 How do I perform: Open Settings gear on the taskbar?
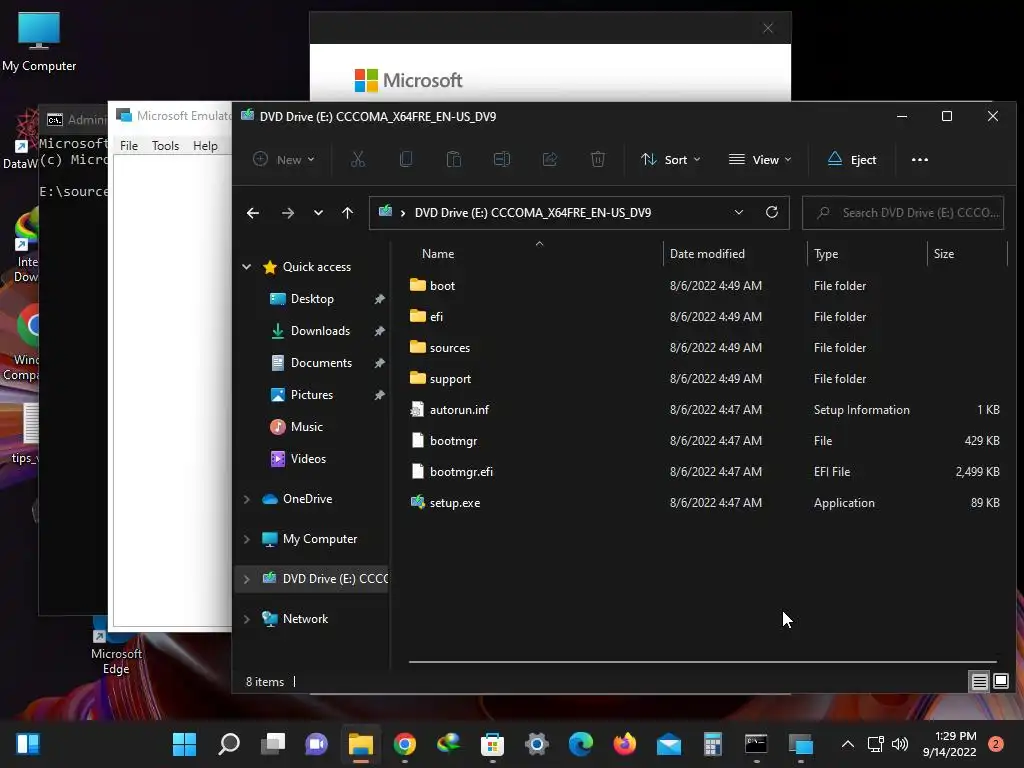click(x=537, y=744)
